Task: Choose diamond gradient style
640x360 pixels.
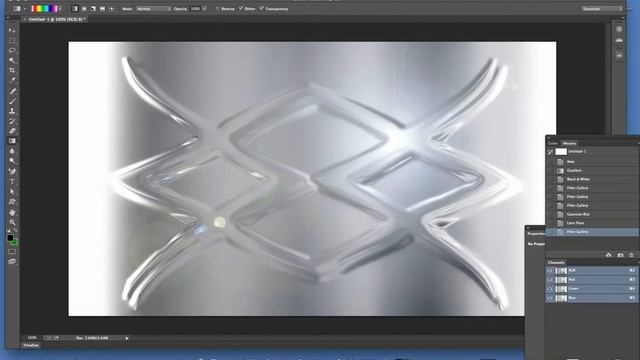Action: tap(111, 9)
